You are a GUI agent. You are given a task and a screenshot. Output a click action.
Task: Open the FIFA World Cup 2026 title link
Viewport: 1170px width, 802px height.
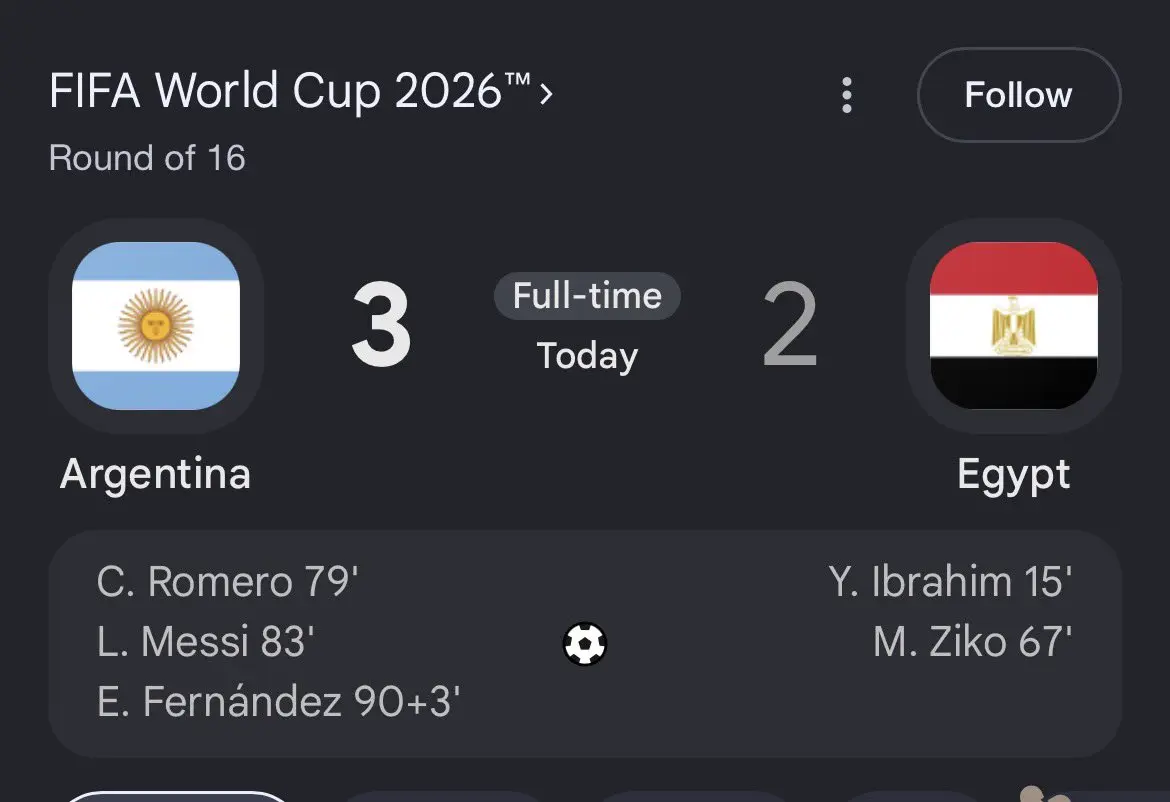click(x=290, y=91)
